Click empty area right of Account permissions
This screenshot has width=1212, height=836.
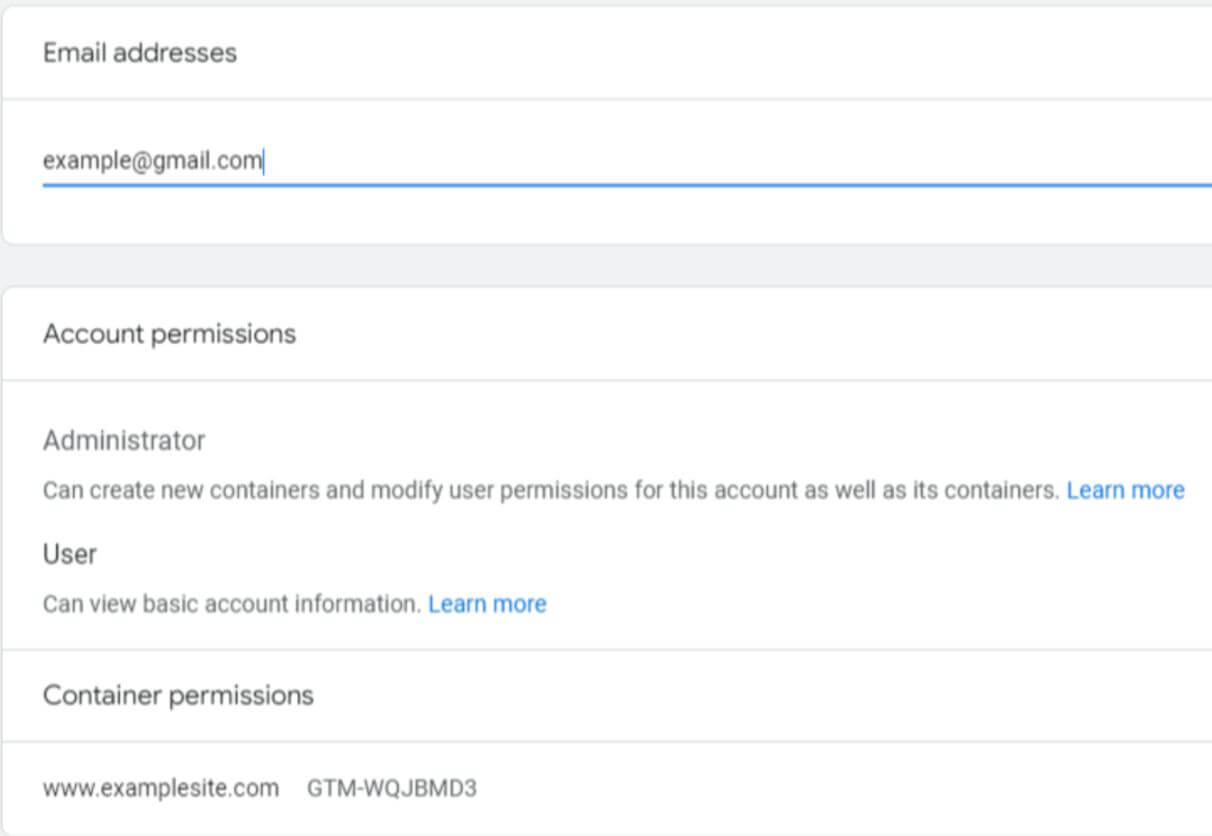pyautogui.click(x=750, y=333)
